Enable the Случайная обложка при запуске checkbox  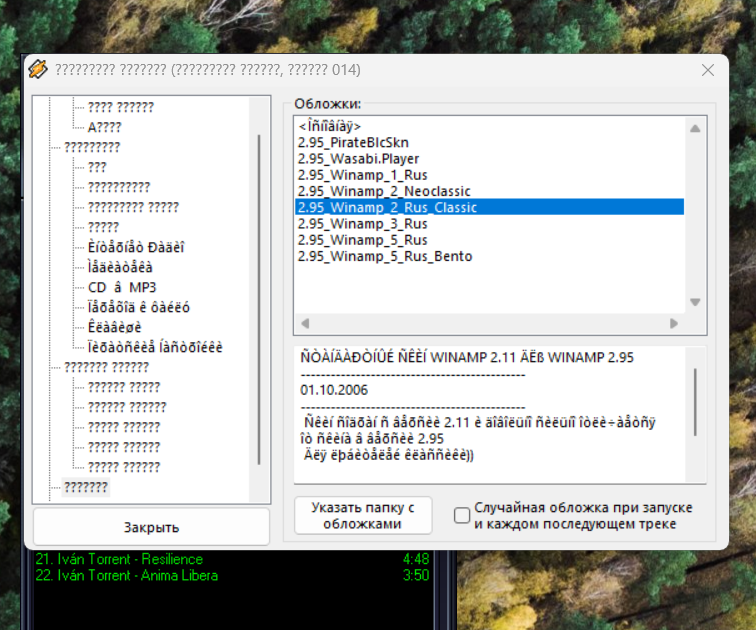[461, 515]
